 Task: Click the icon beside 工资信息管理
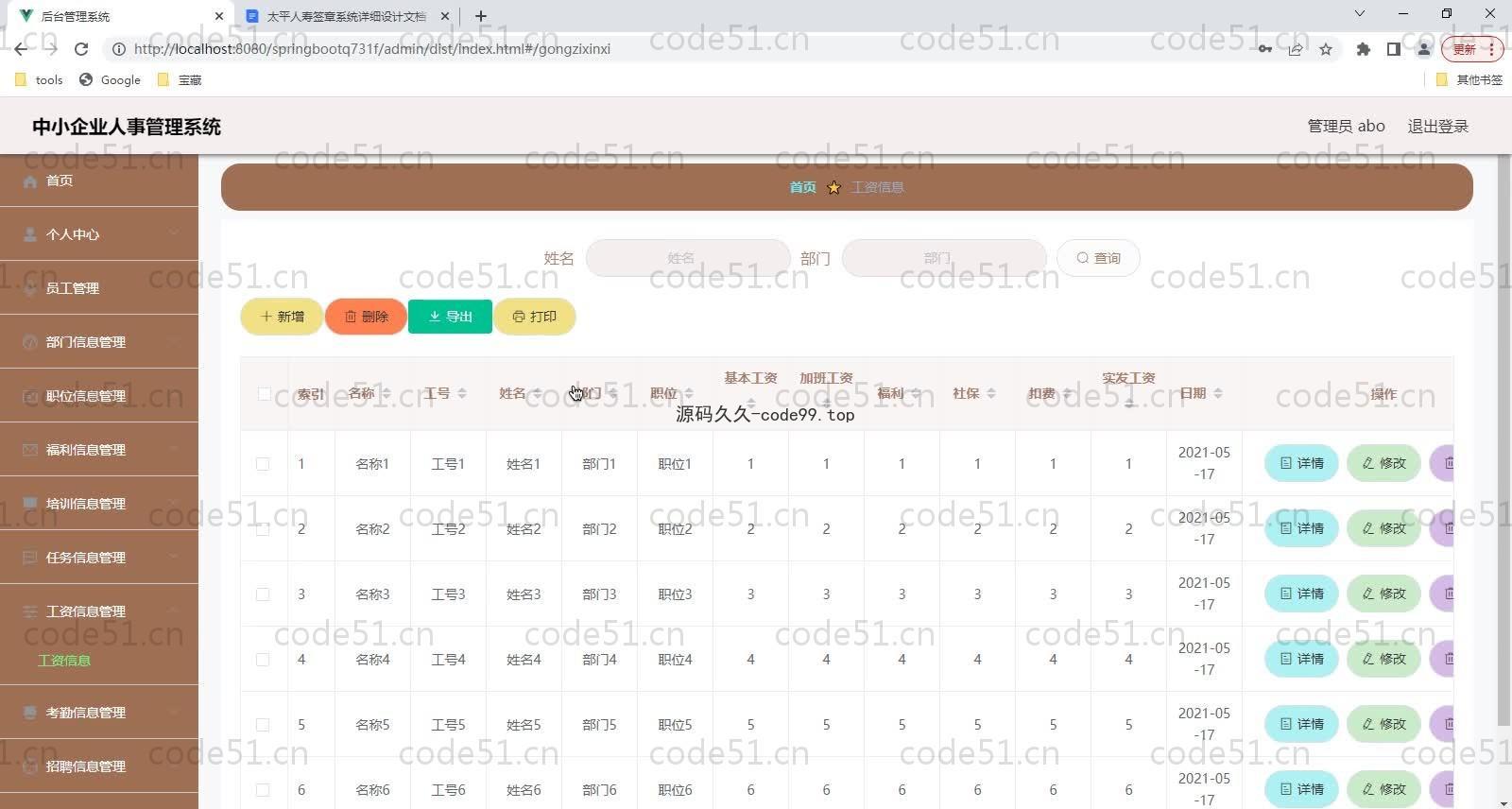(x=30, y=611)
